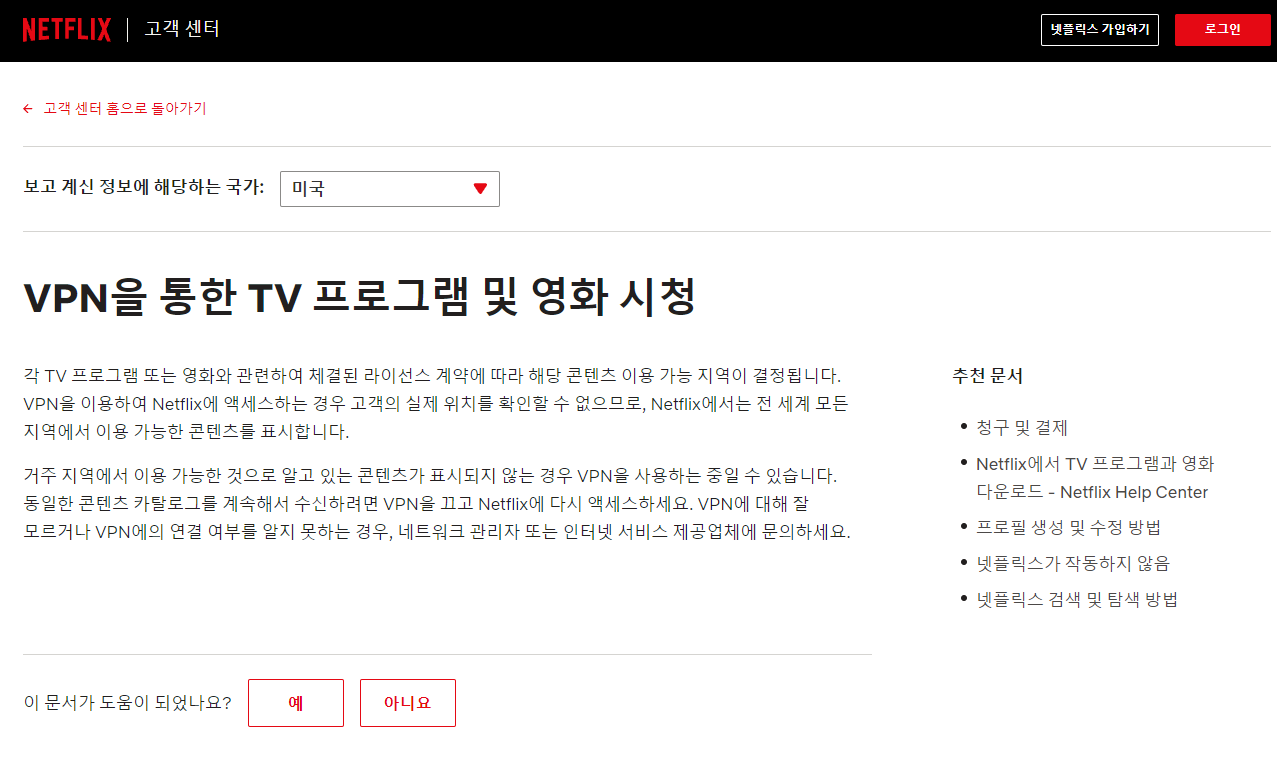Open the 청구 및 결제 article

pos(1022,428)
